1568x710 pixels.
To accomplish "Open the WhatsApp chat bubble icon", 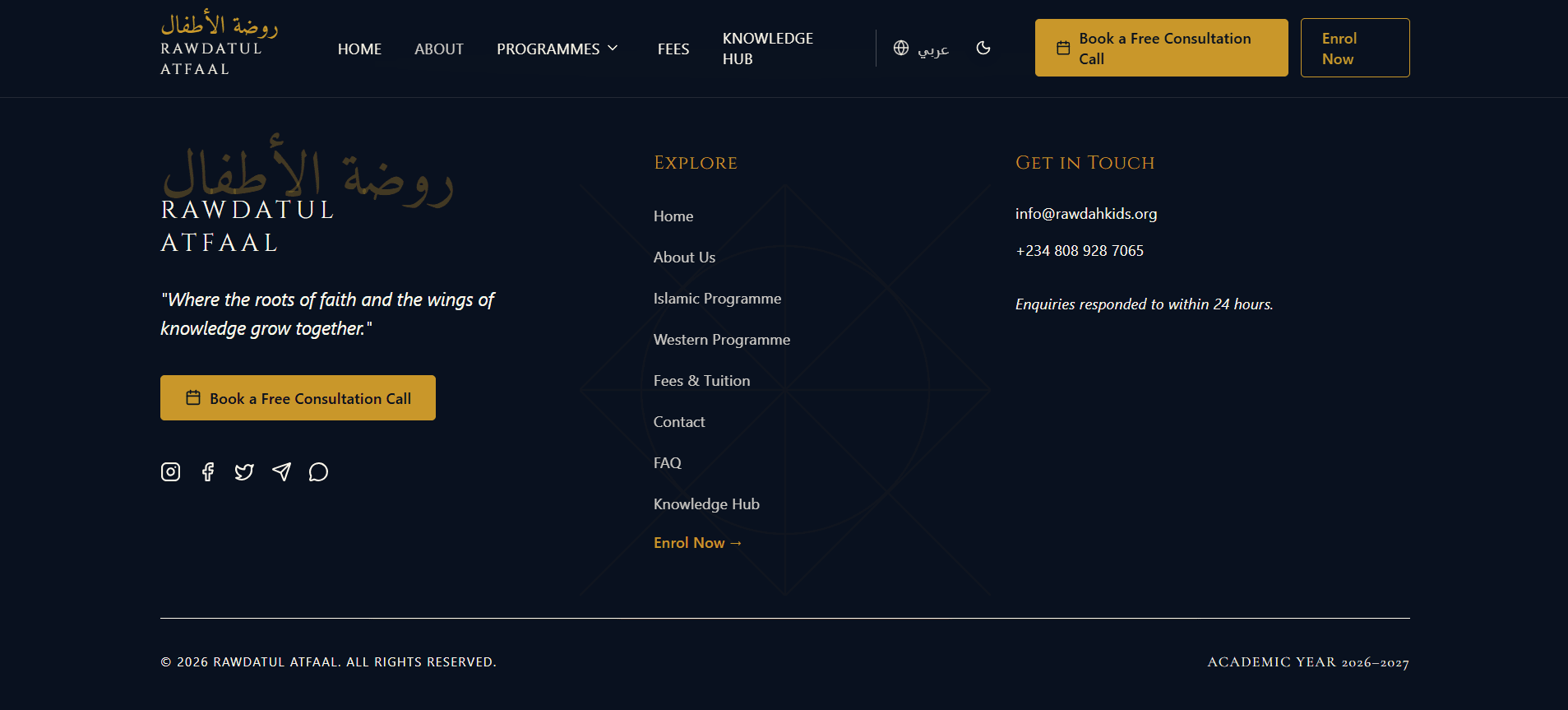I will click(x=318, y=471).
